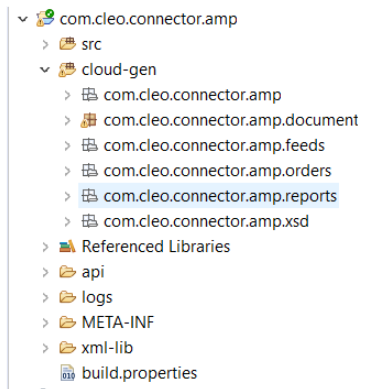Image resolution: width=374 pixels, height=389 pixels.
Task: Click the warning package icon for com.cleo.connector.amp.document
Action: pyautogui.click(x=89, y=120)
